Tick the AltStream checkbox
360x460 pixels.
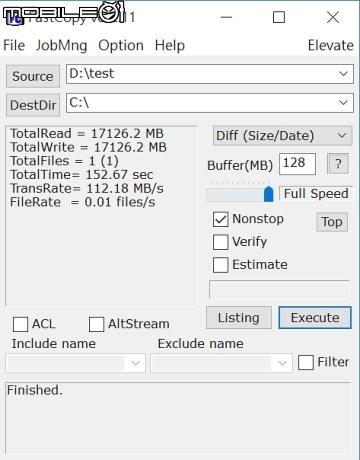coord(96,324)
